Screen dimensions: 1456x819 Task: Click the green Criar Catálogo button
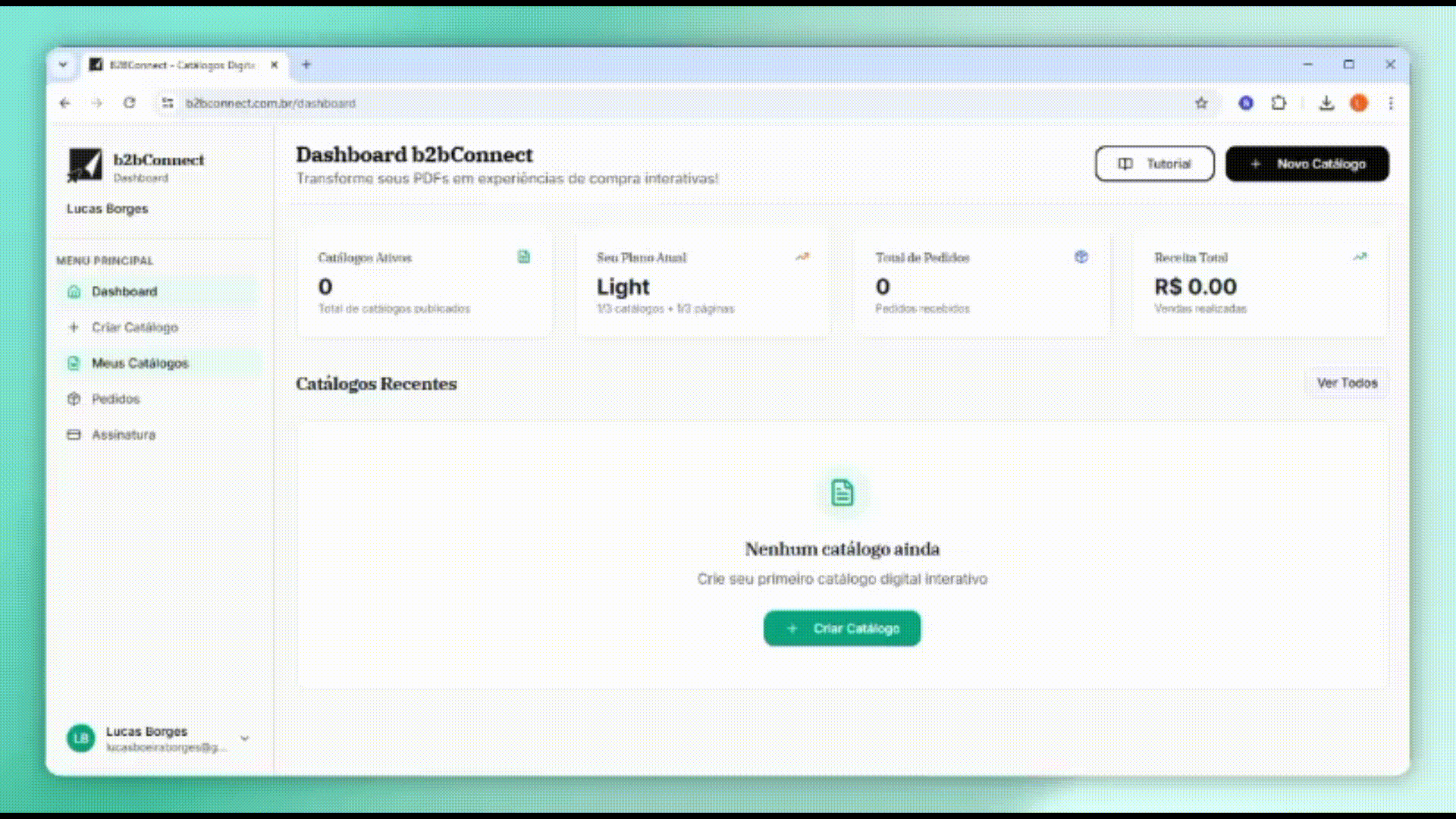click(x=842, y=629)
